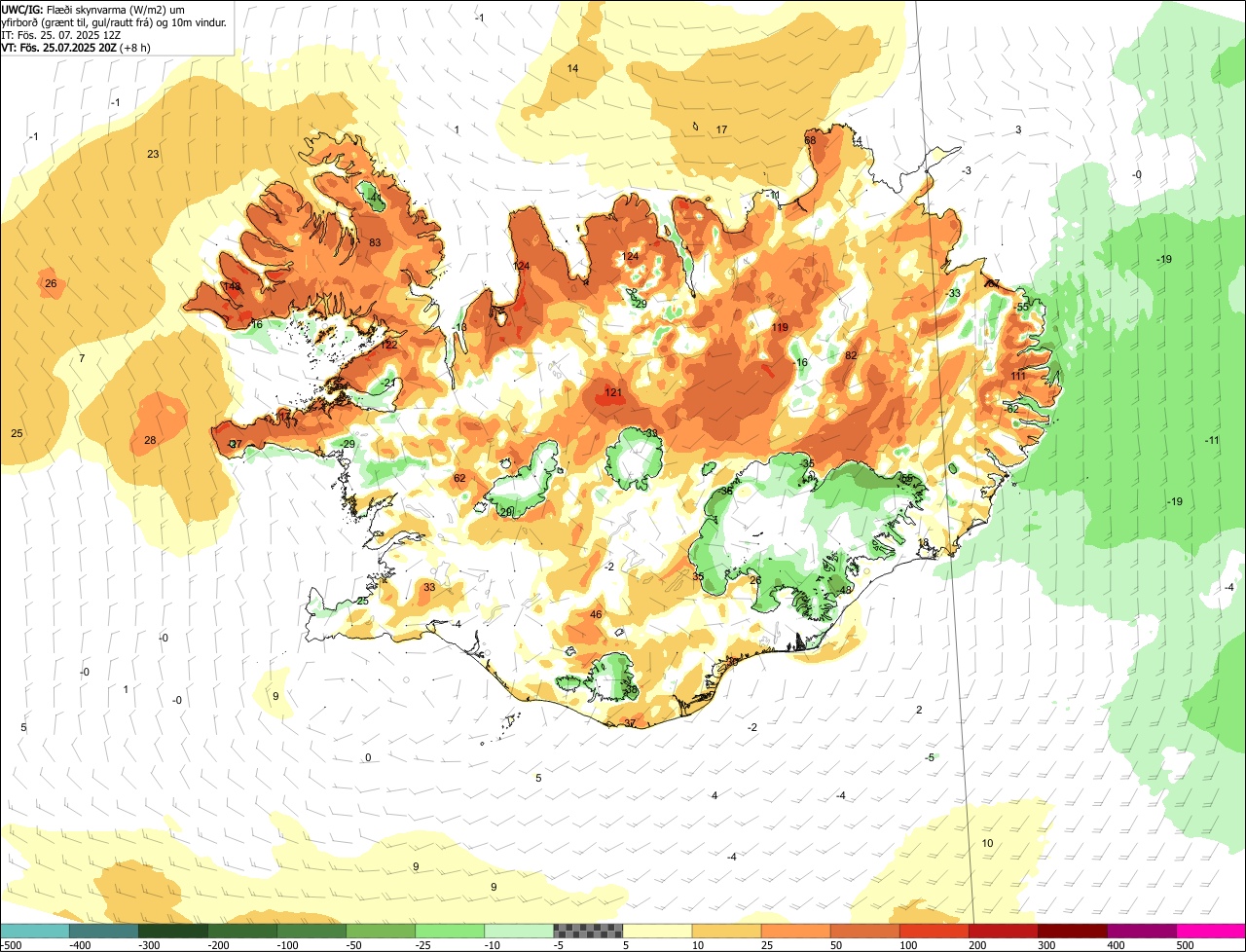This screenshot has width=1246, height=952.
Task: Click the map value '83' in the Westfjords
Action: [x=375, y=242]
